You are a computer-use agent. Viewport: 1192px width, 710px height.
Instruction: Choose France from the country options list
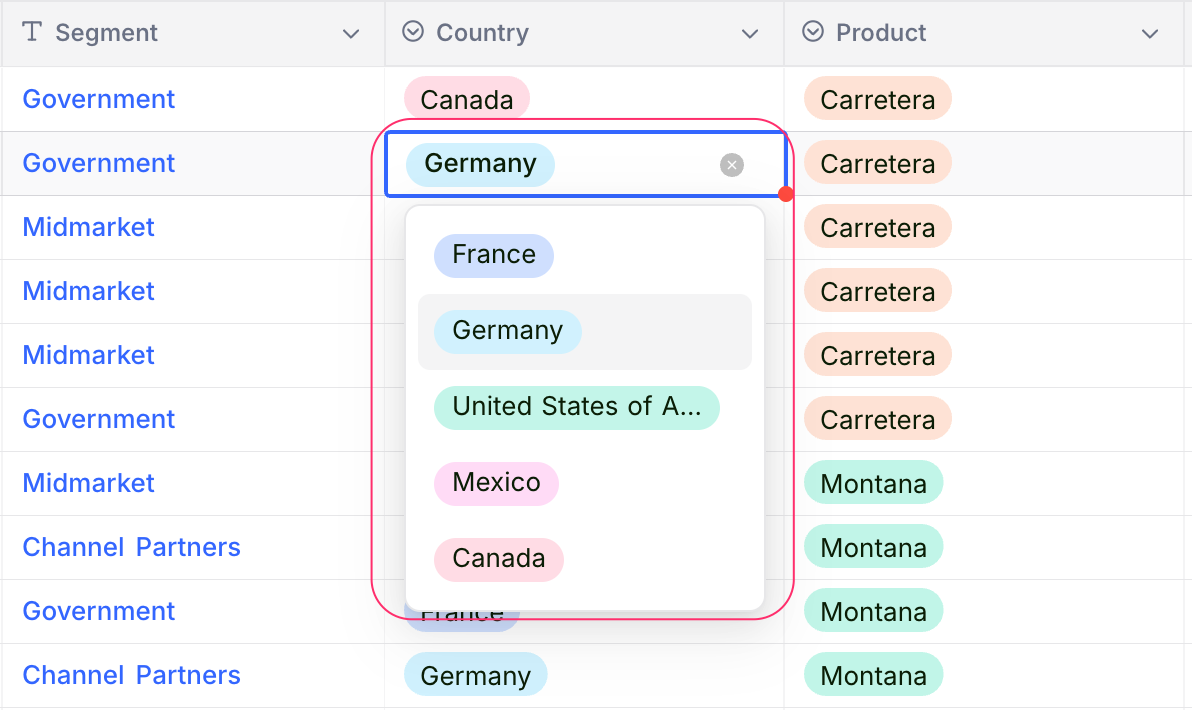[x=493, y=255]
